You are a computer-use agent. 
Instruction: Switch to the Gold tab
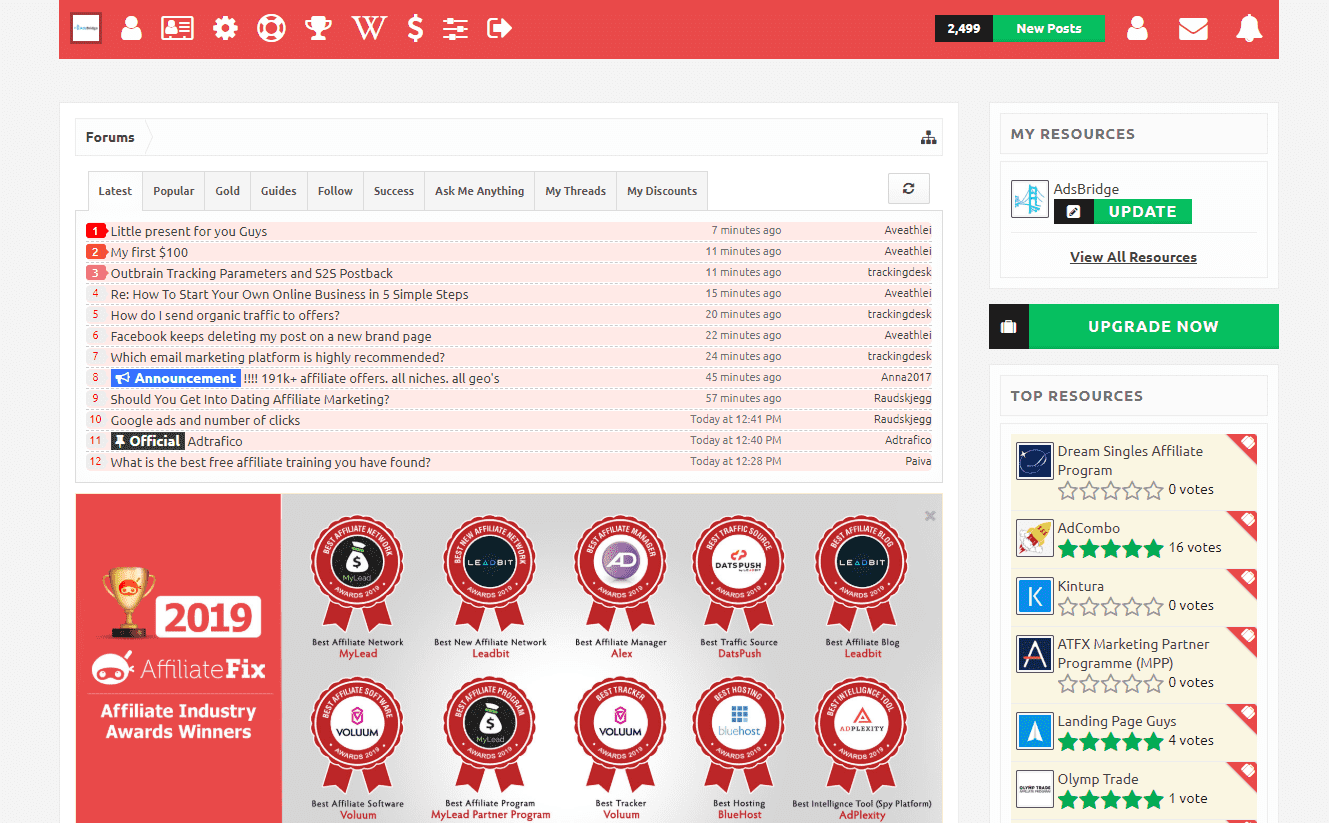coord(228,191)
